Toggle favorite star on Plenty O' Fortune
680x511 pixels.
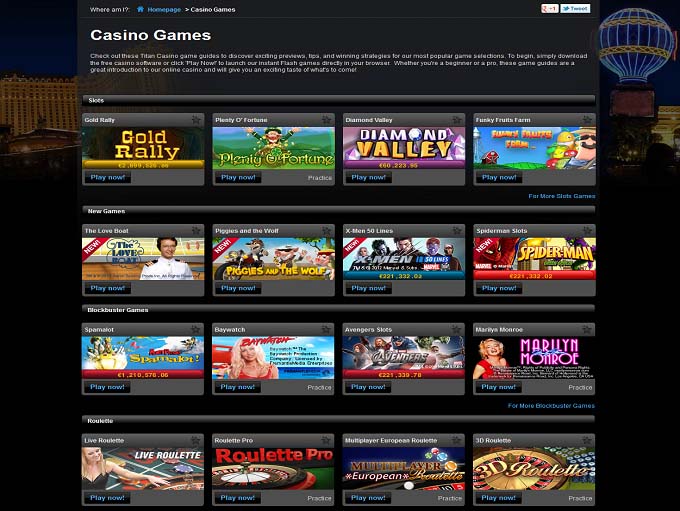coord(327,120)
